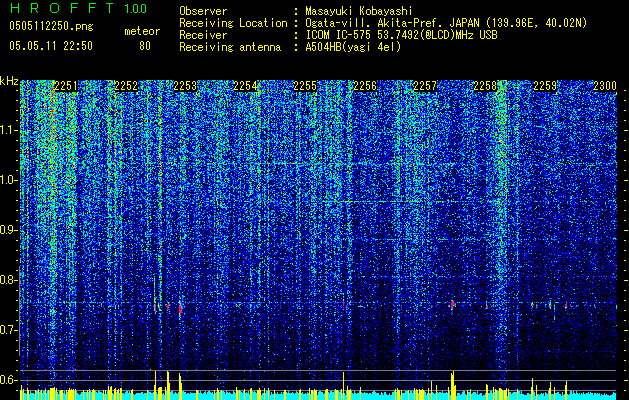The image size is (629, 400).
Task: Click the 2251 time marker
Action: pos(66,86)
